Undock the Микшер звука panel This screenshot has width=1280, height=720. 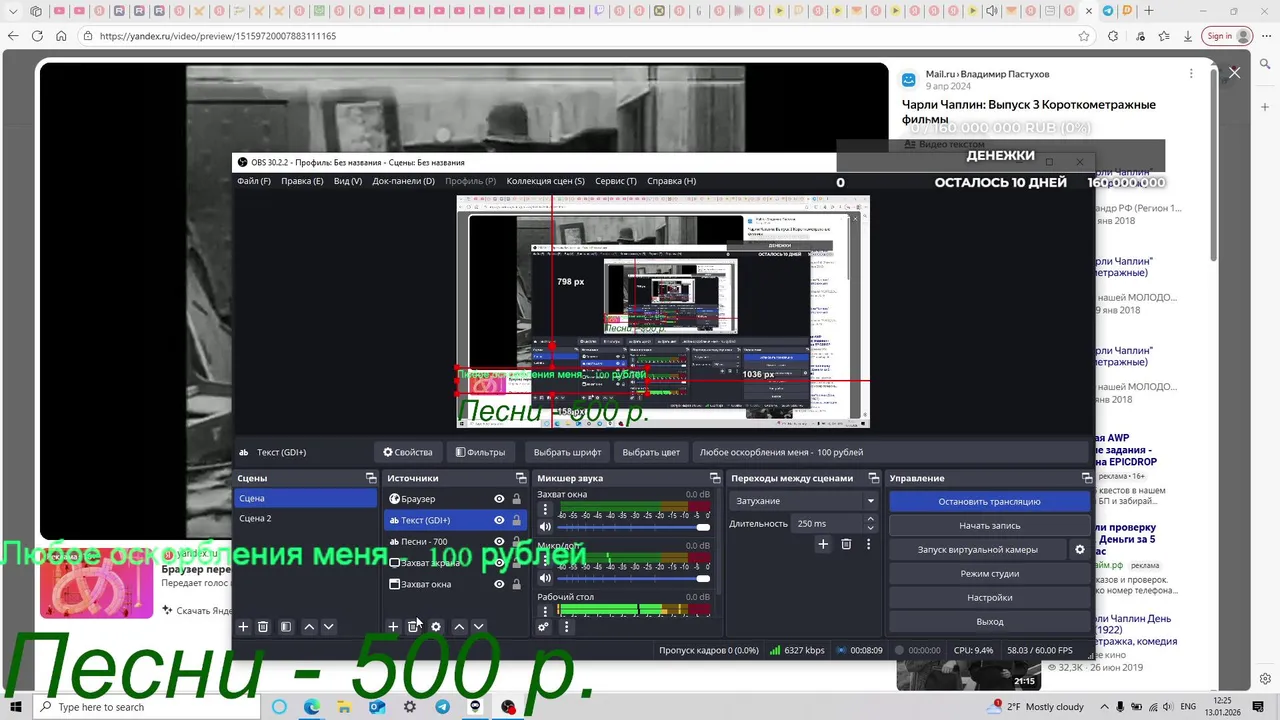(715, 478)
